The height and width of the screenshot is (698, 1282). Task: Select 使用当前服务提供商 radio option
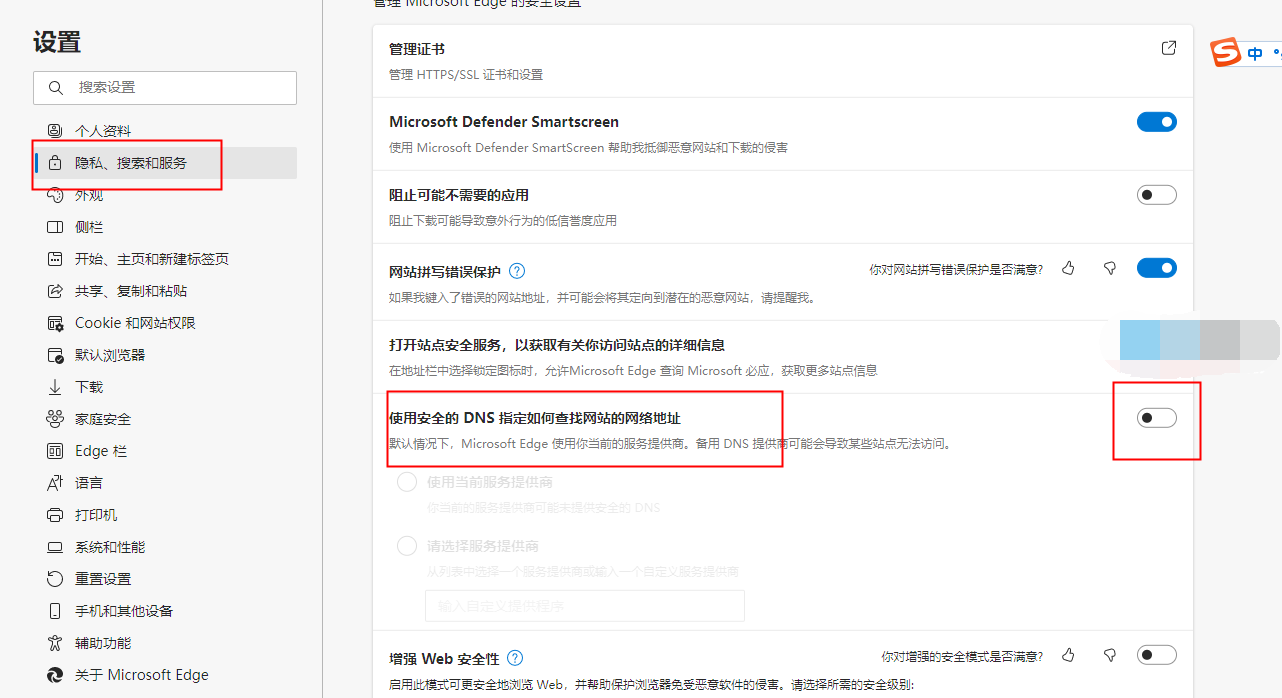pos(407,482)
